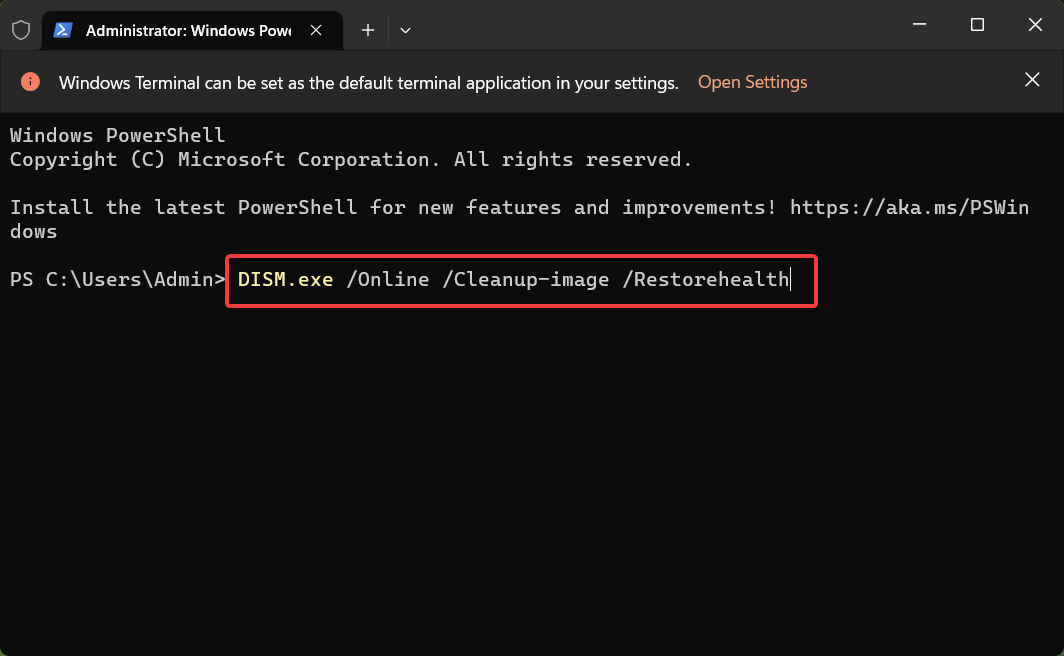Expand the new tab profile dropdown
This screenshot has width=1064, height=656.
[x=405, y=30]
